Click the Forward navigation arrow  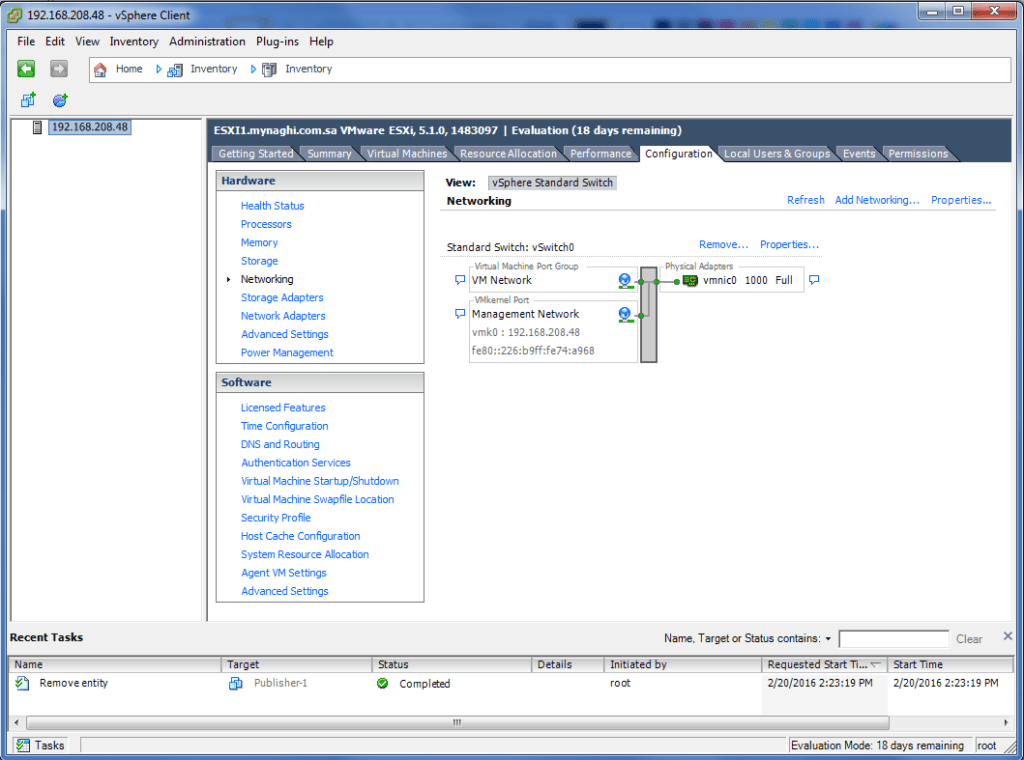(x=58, y=68)
